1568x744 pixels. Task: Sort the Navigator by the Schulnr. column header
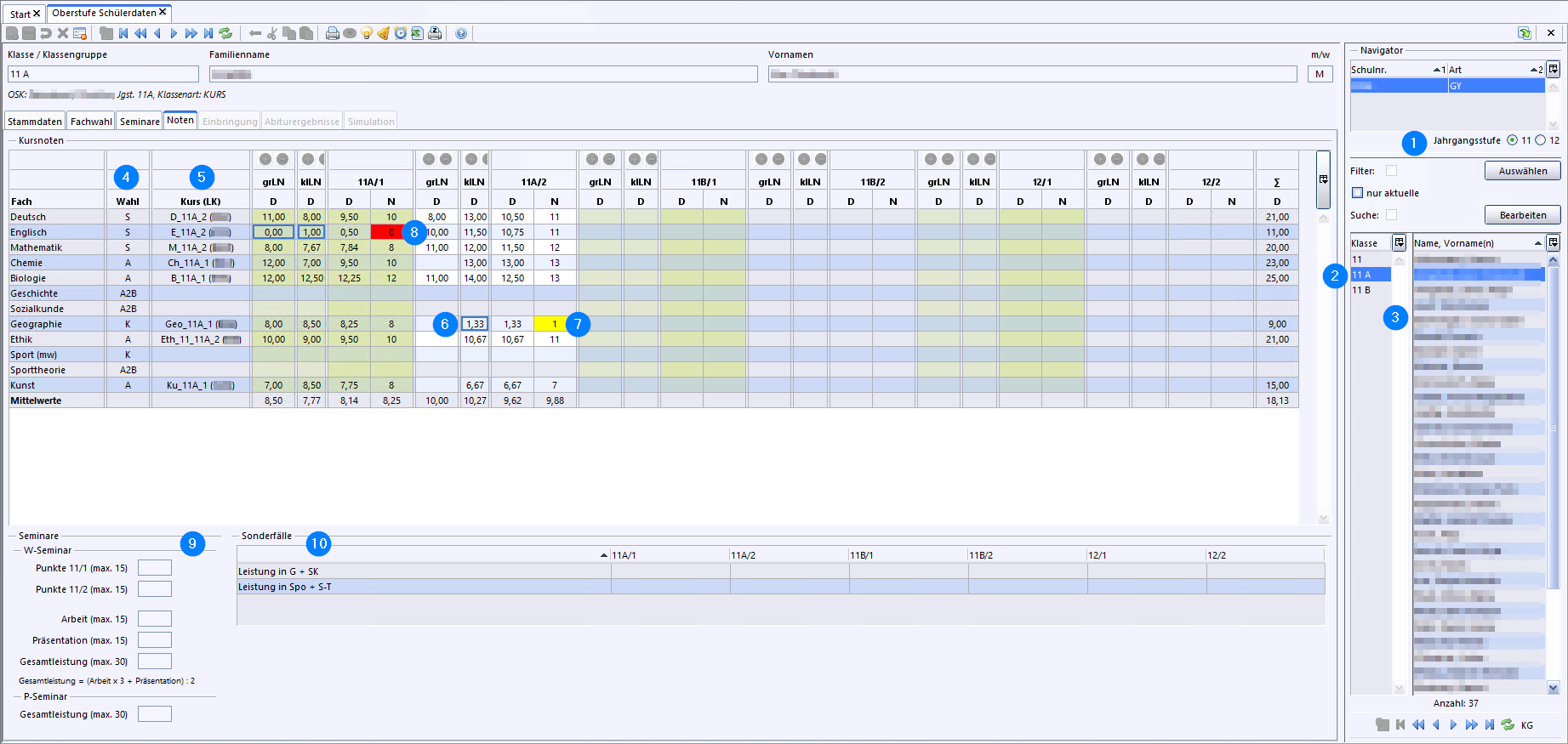1399,70
